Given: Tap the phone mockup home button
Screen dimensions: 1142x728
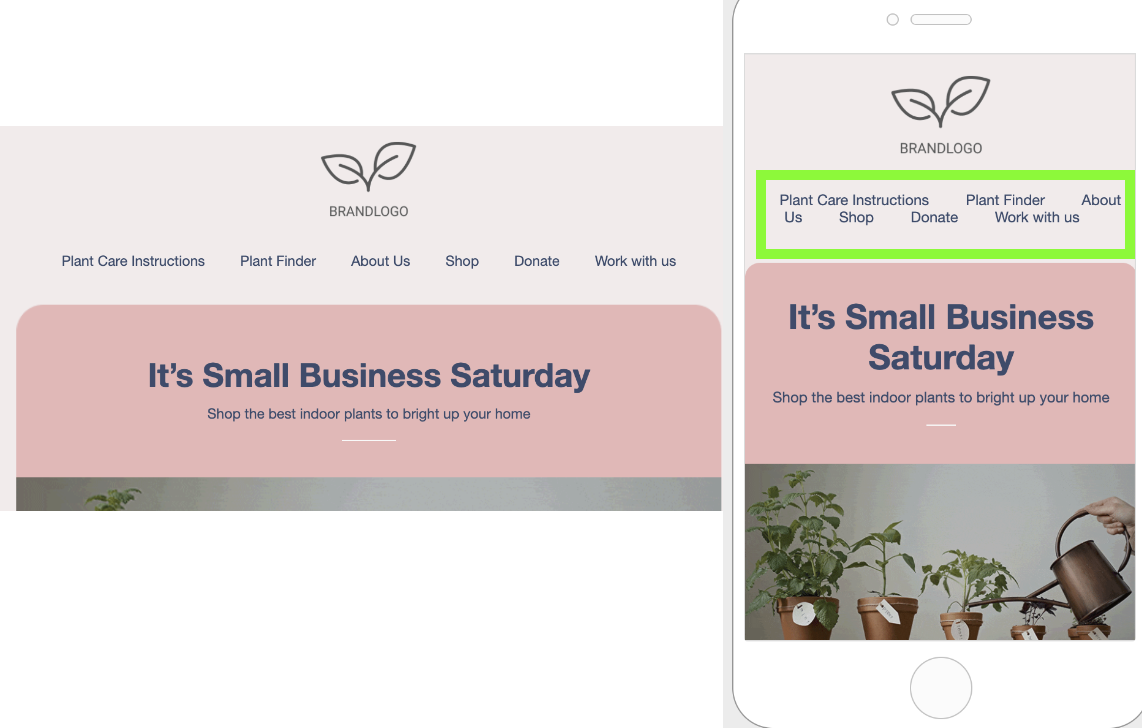Looking at the screenshot, I should point(941,688).
